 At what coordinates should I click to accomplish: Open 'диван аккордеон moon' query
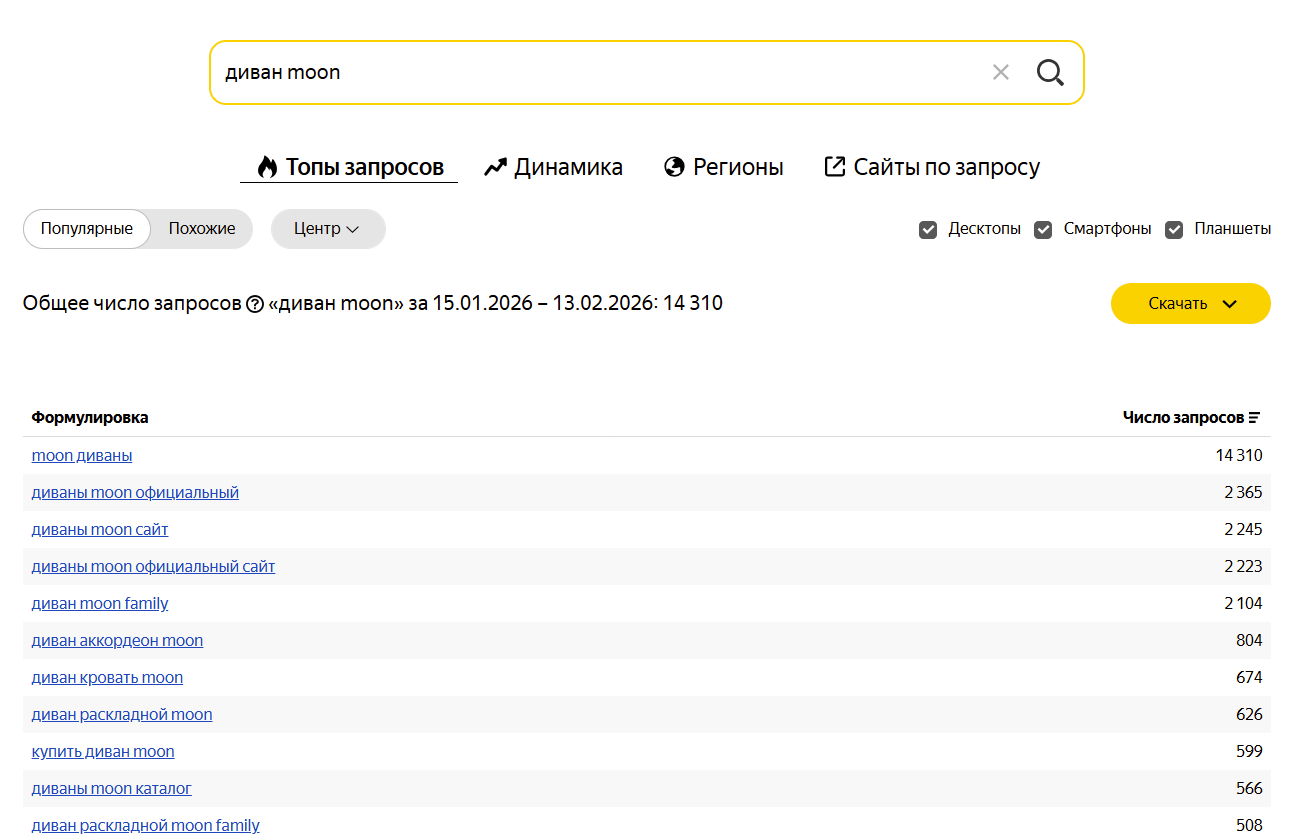pos(117,641)
